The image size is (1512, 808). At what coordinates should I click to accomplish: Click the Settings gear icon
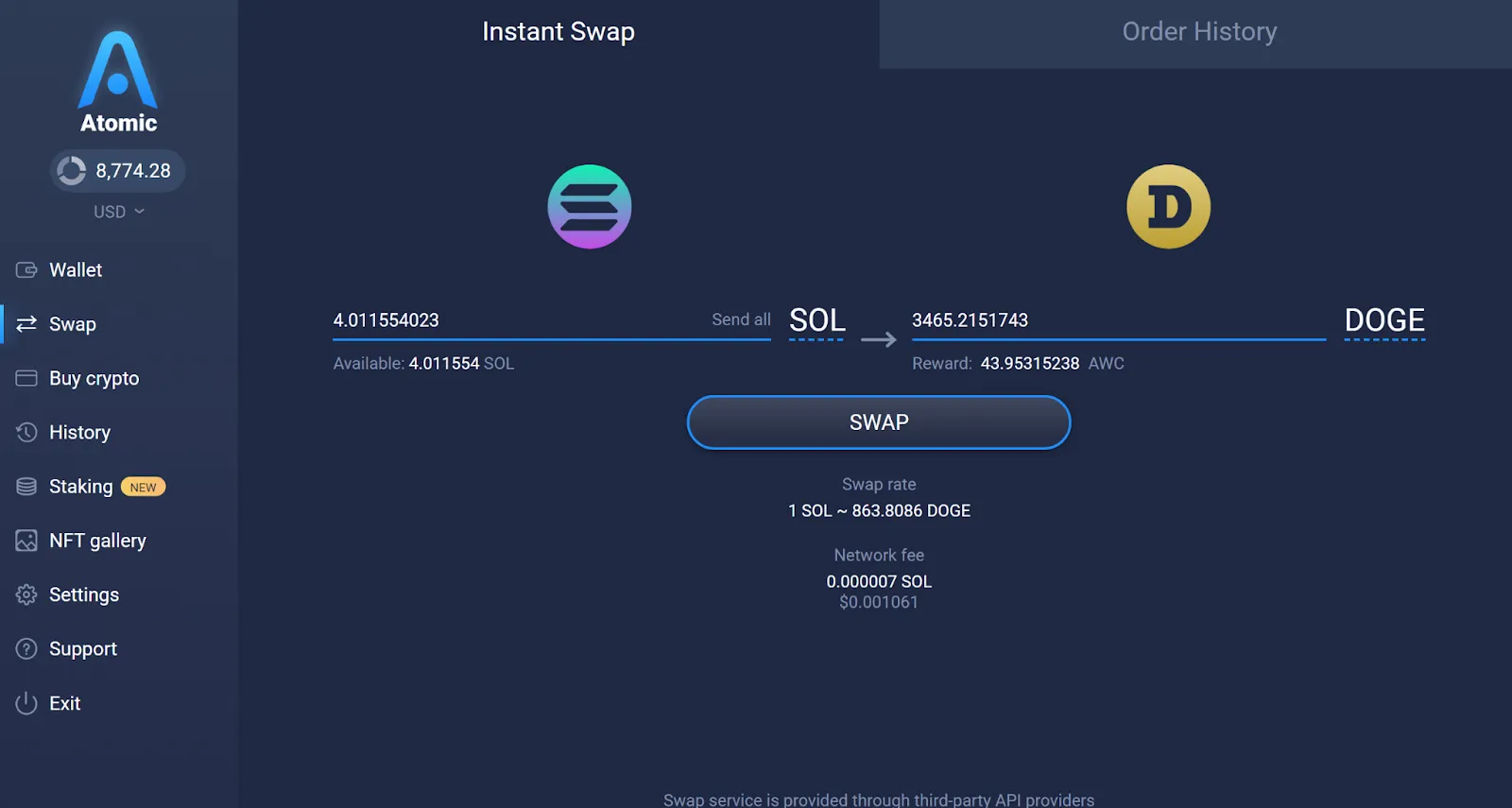coord(26,594)
